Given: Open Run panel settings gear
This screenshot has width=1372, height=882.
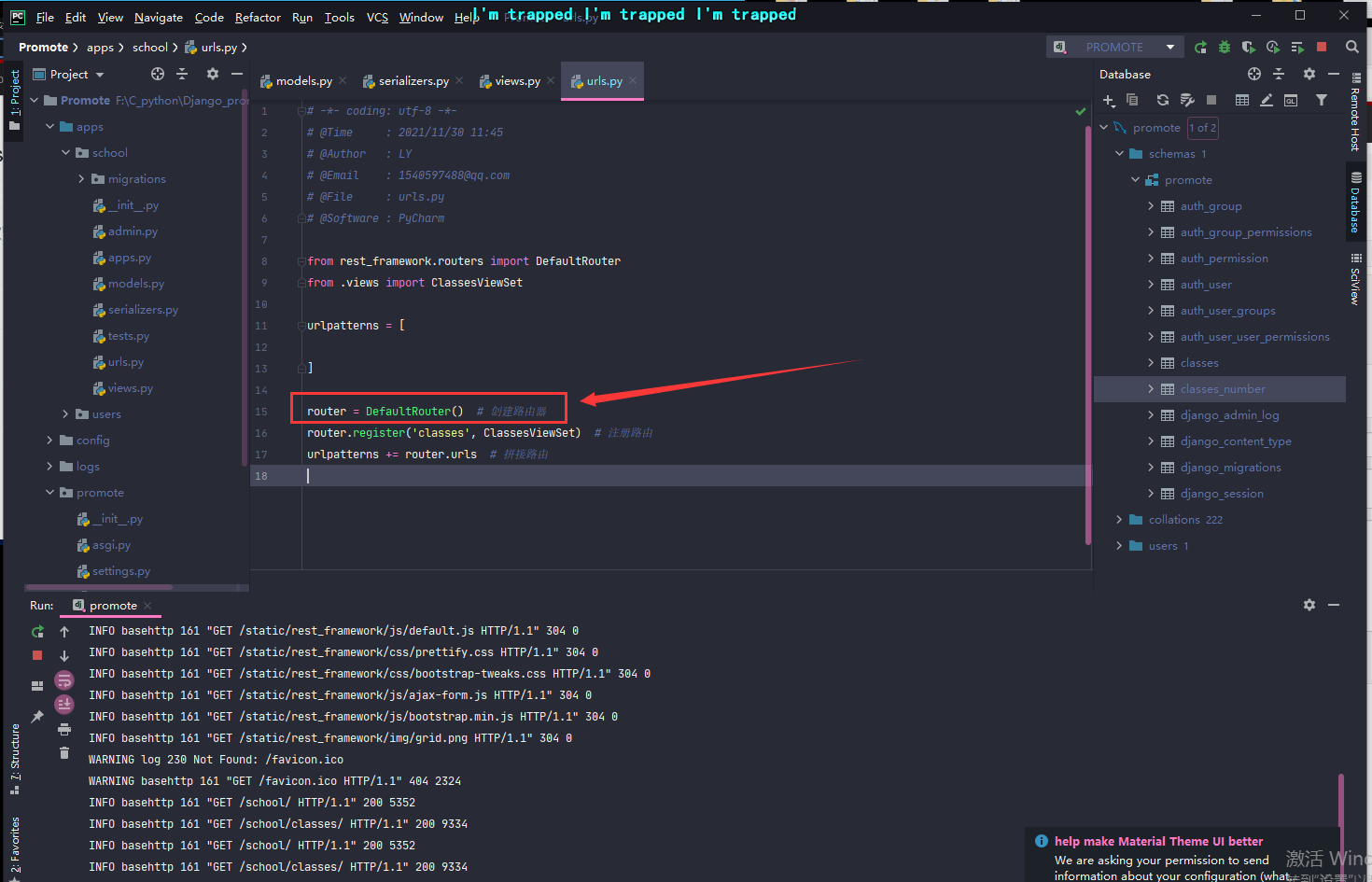Looking at the screenshot, I should tap(1309, 605).
